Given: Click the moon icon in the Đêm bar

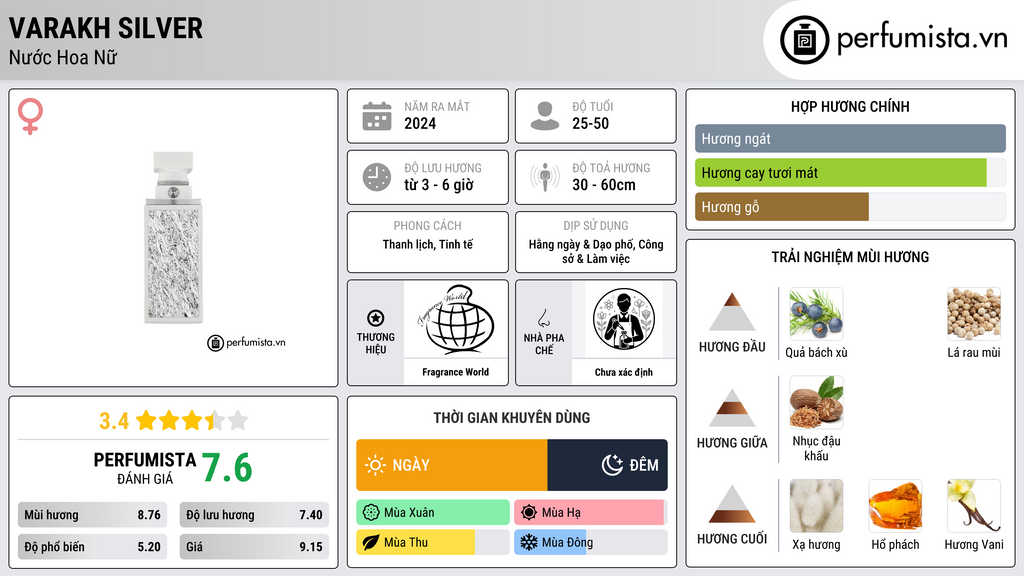Looking at the screenshot, I should [612, 465].
